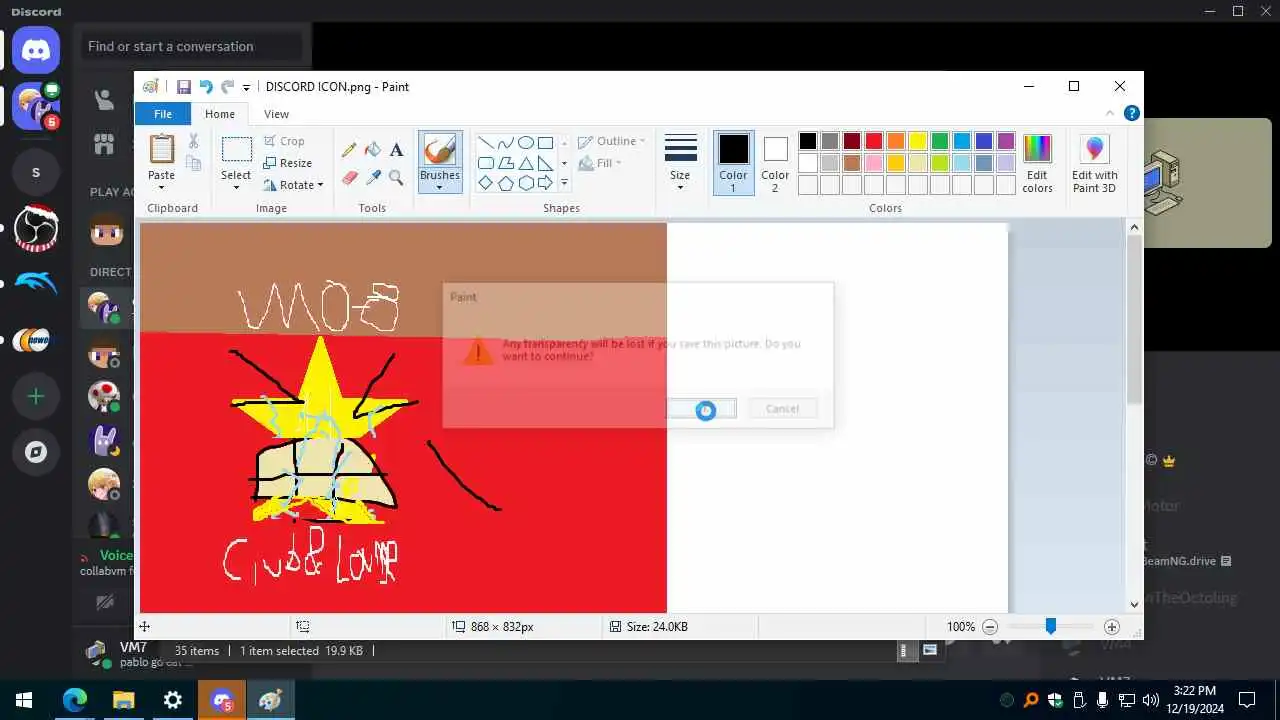Switch Explorer to details view icon
The image size is (1280, 720).
coord(908,650)
